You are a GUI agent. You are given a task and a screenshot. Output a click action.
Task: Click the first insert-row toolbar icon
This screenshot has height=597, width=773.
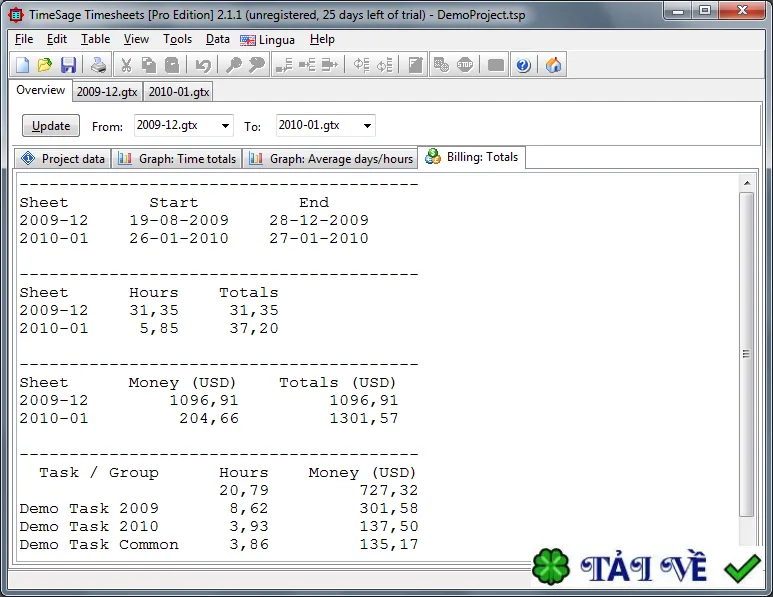click(x=284, y=65)
